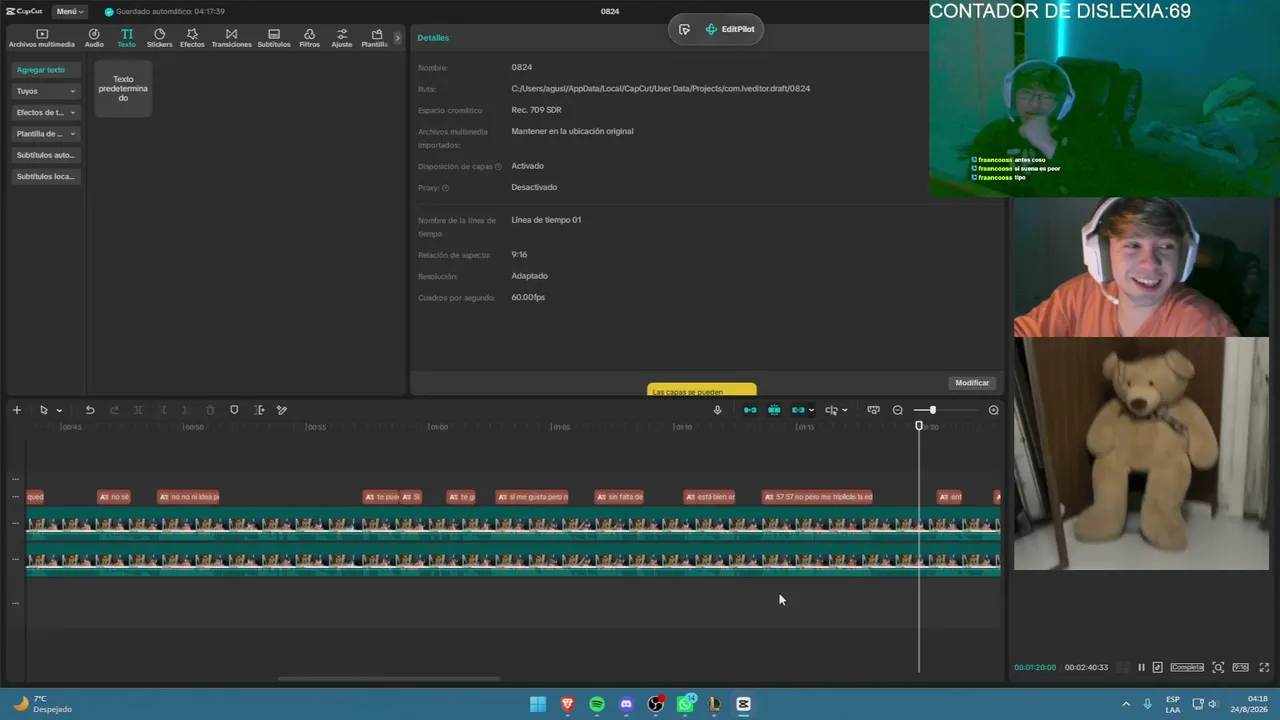Zoom in the timeline
This screenshot has width=1280, height=720.
[x=993, y=410]
